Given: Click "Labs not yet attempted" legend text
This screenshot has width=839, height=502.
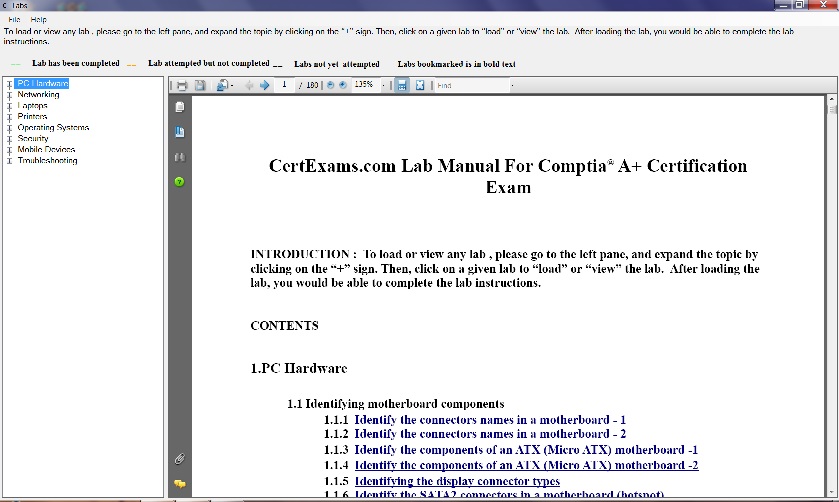Looking at the screenshot, I should click(337, 64).
